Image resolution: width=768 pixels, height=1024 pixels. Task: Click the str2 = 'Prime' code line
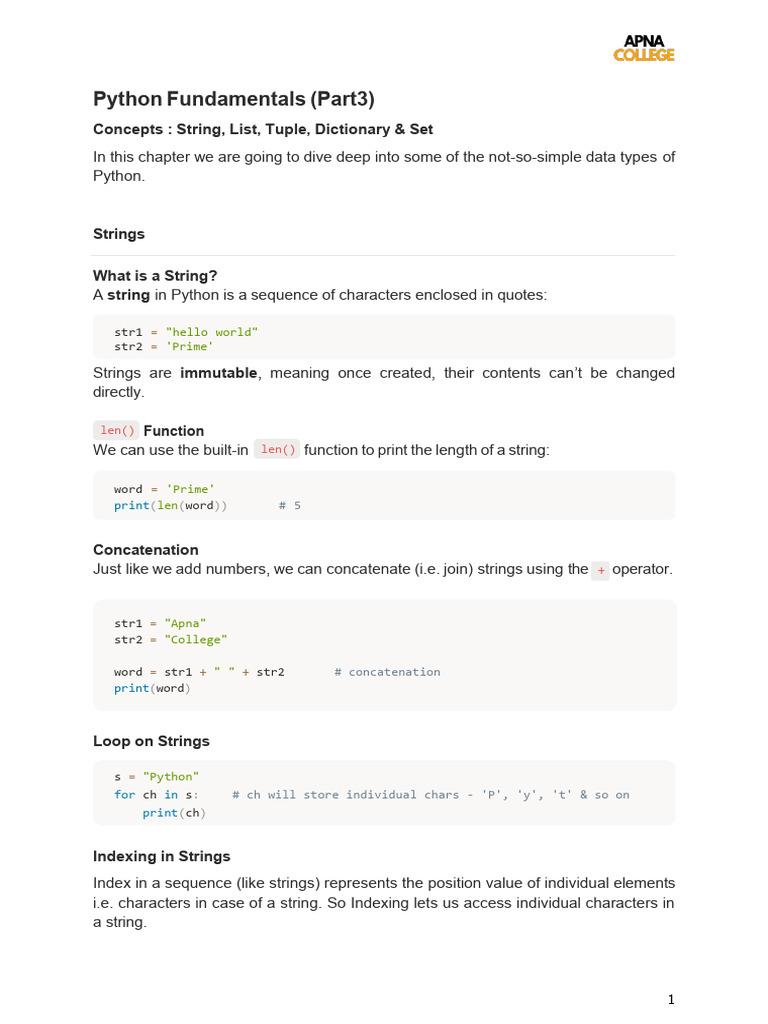pos(164,346)
